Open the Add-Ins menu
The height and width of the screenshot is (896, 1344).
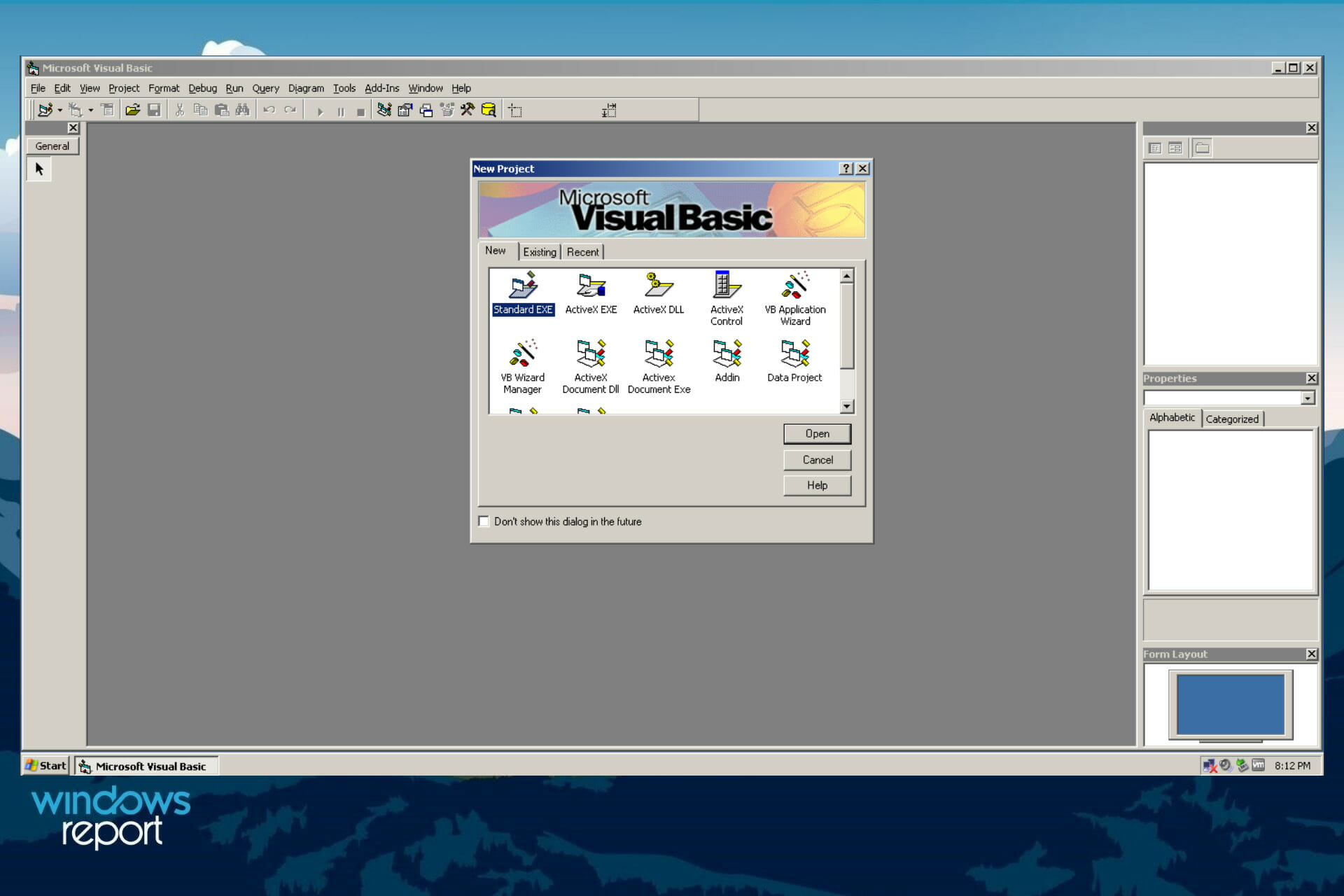[381, 88]
